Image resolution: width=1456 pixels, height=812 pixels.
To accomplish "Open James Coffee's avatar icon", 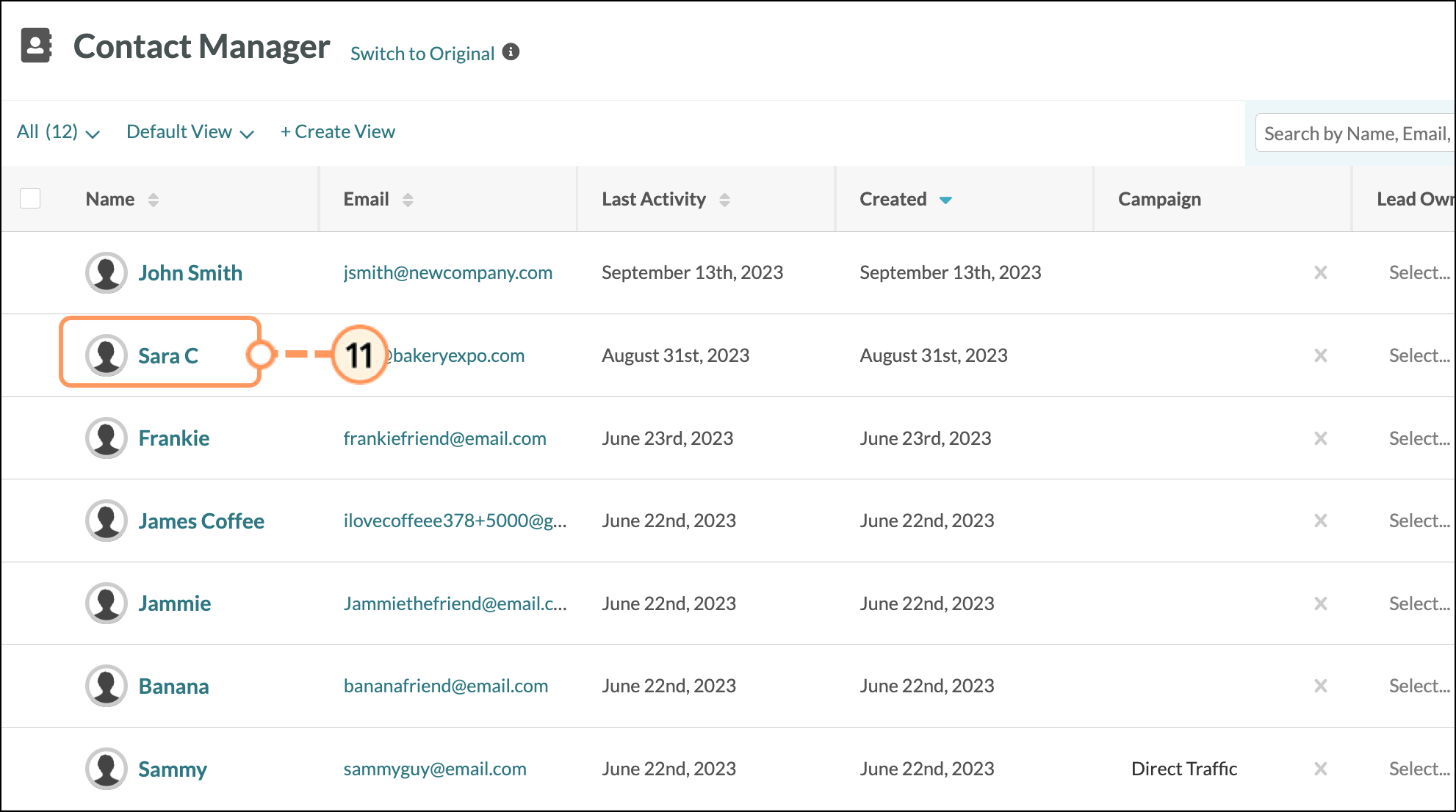I will 107,521.
